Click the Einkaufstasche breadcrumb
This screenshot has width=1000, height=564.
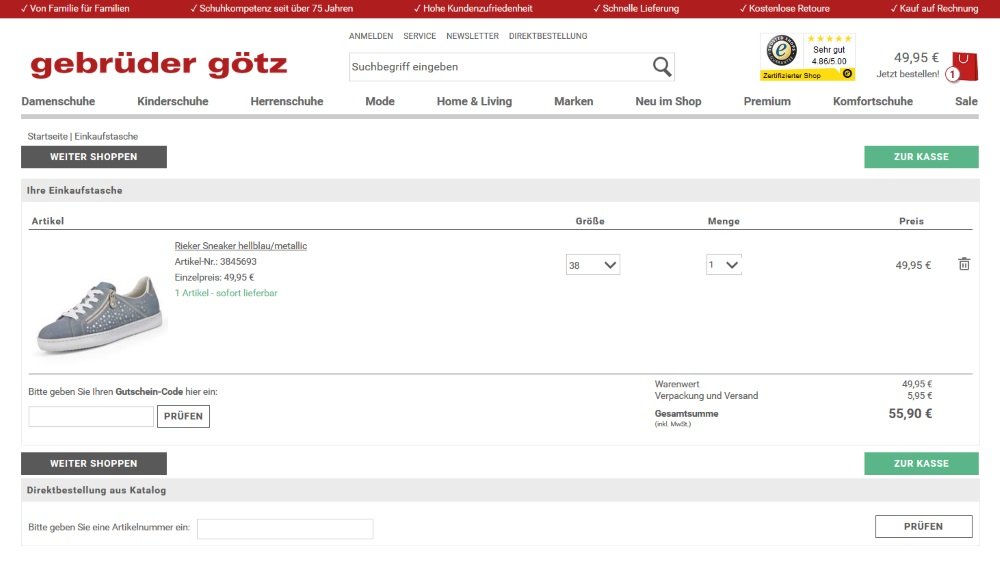tap(106, 137)
